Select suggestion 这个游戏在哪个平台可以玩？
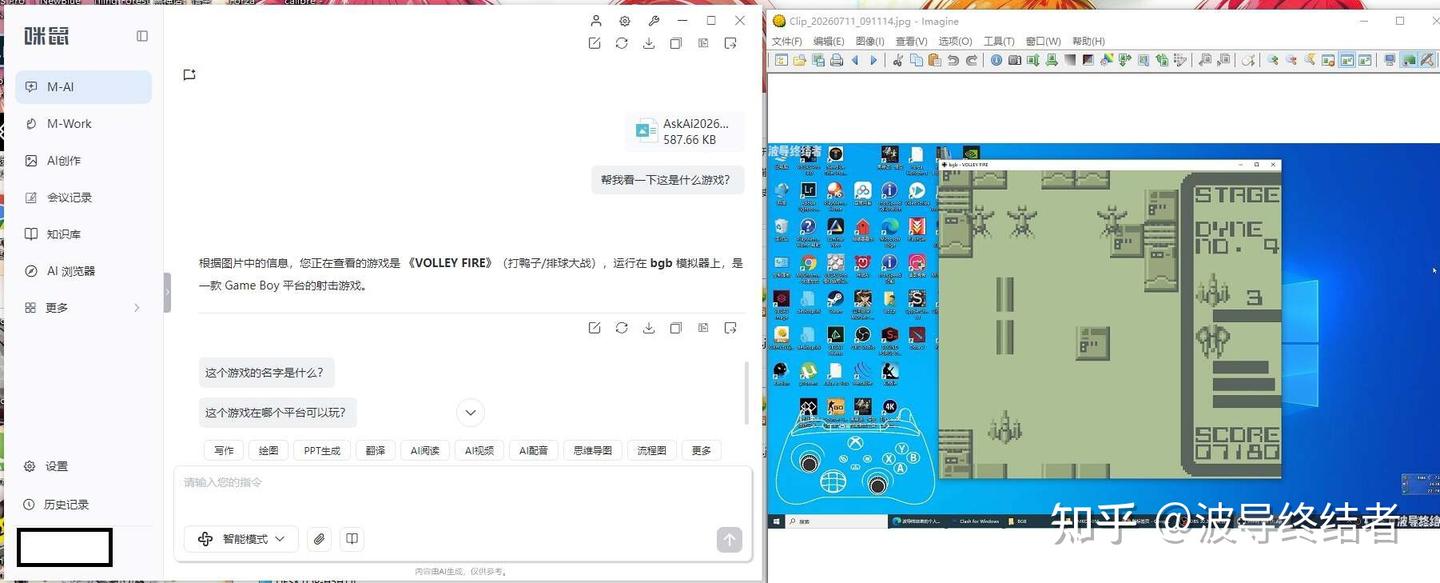 [x=278, y=412]
